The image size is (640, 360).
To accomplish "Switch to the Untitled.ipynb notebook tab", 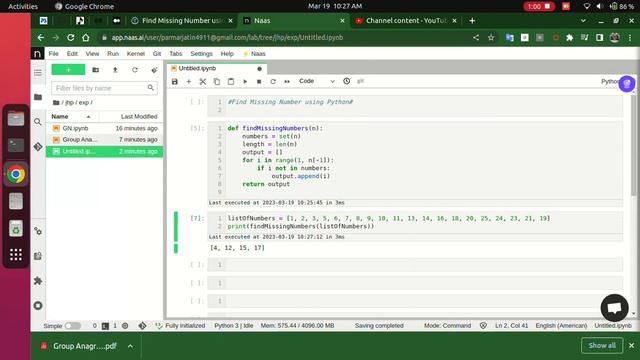I will (x=216, y=69).
